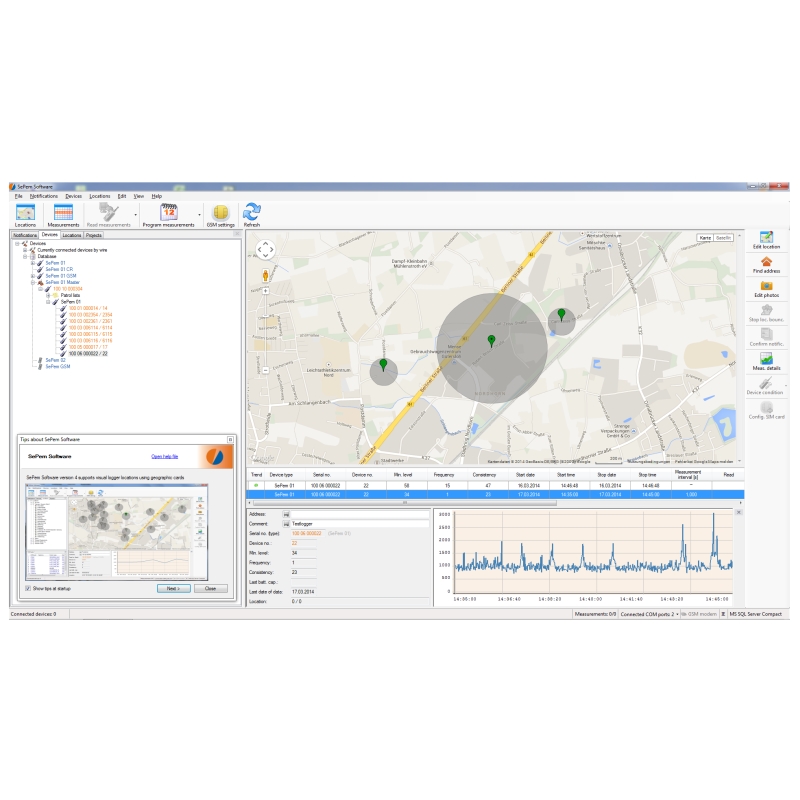Click the Address input field
Image resolution: width=800 pixels, height=800 pixels.
[360, 514]
